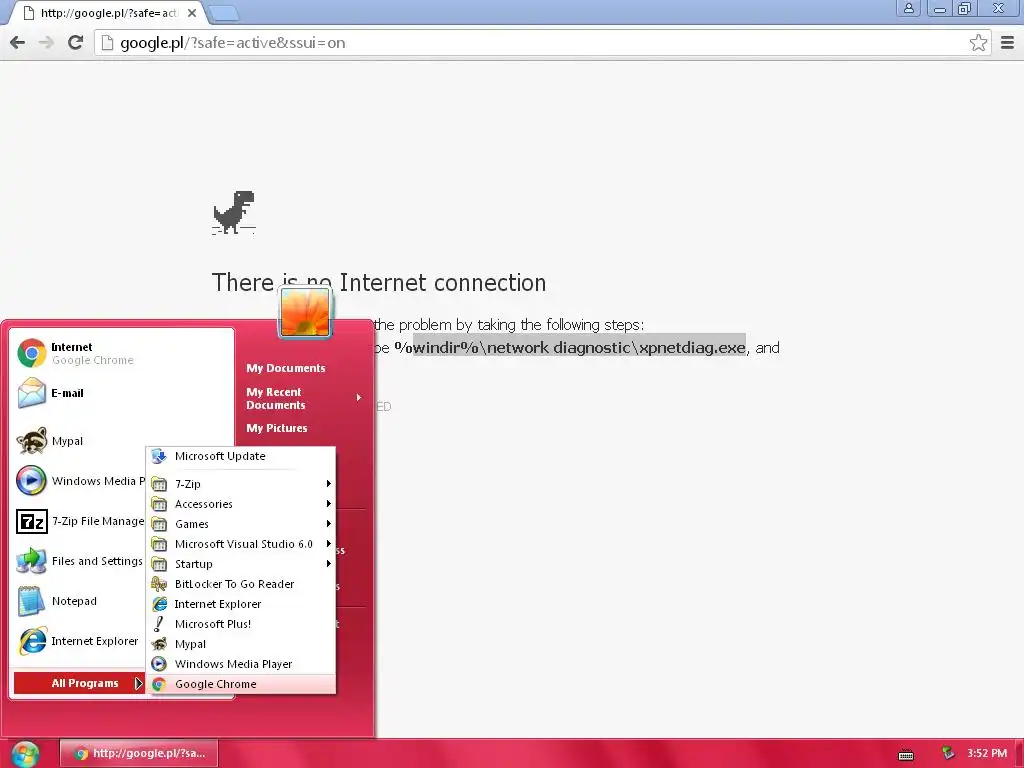Click the dinosaur offline icon
1024x768 pixels.
pos(234,212)
